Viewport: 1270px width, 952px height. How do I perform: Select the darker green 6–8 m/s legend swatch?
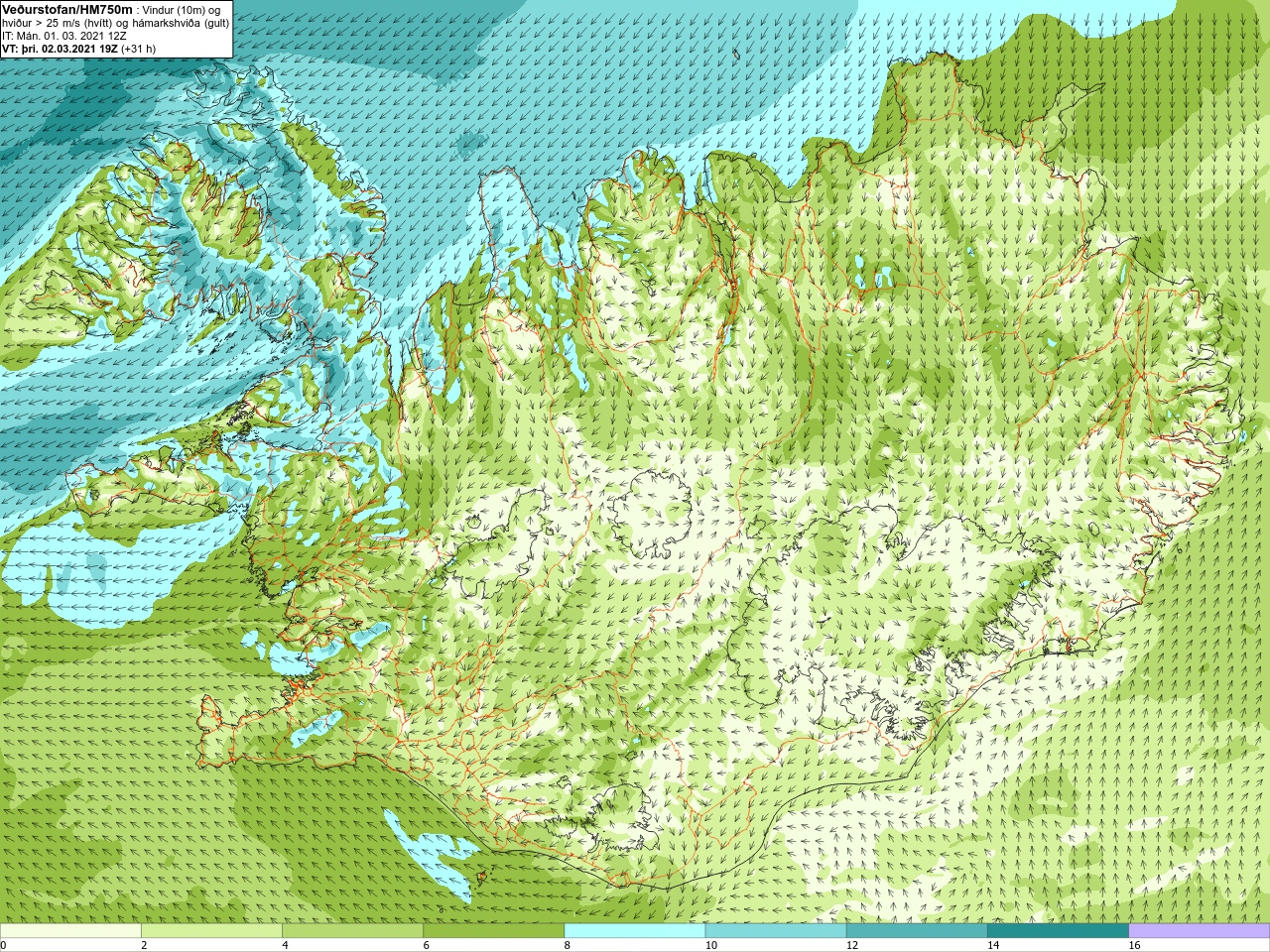[494, 931]
